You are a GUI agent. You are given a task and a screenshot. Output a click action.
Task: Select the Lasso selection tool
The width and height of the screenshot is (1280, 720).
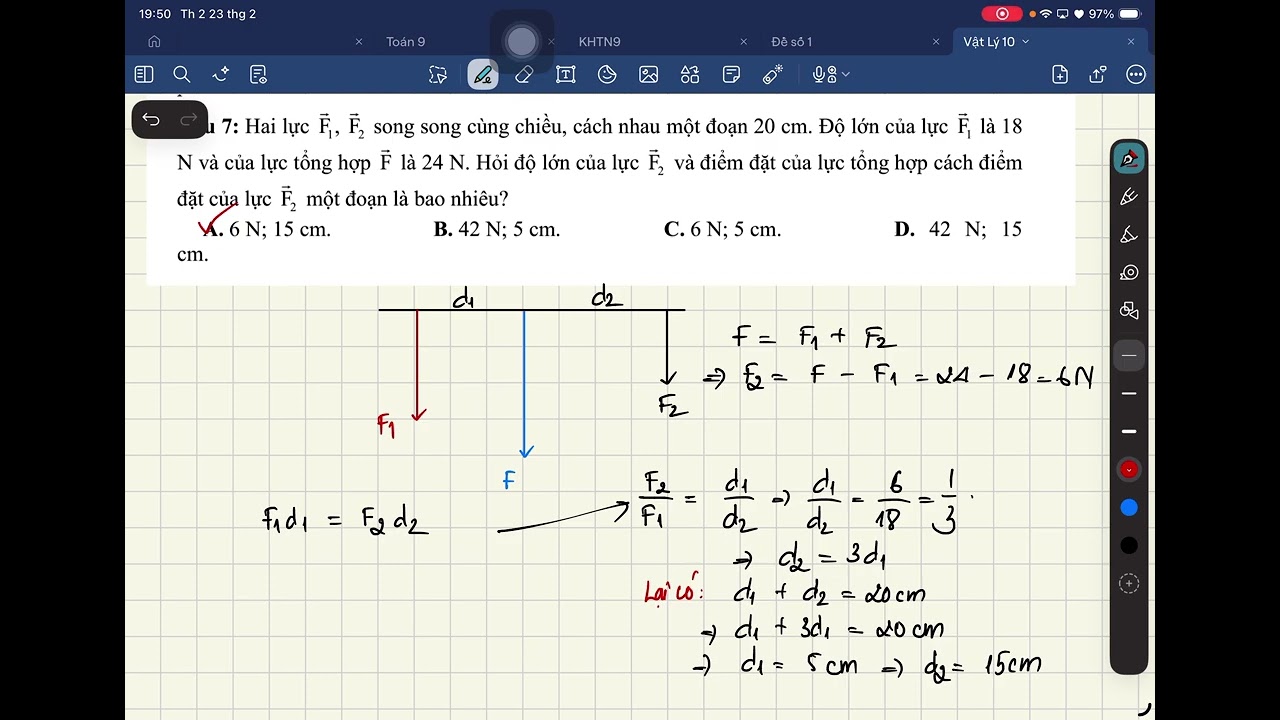pyautogui.click(x=438, y=74)
